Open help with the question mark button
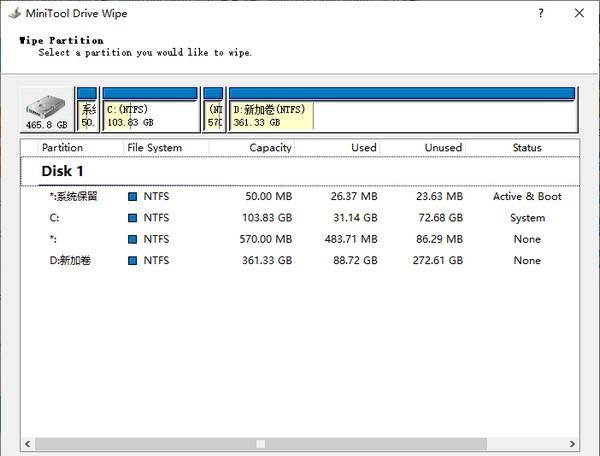Viewport: 600px width, 456px height. (x=541, y=13)
